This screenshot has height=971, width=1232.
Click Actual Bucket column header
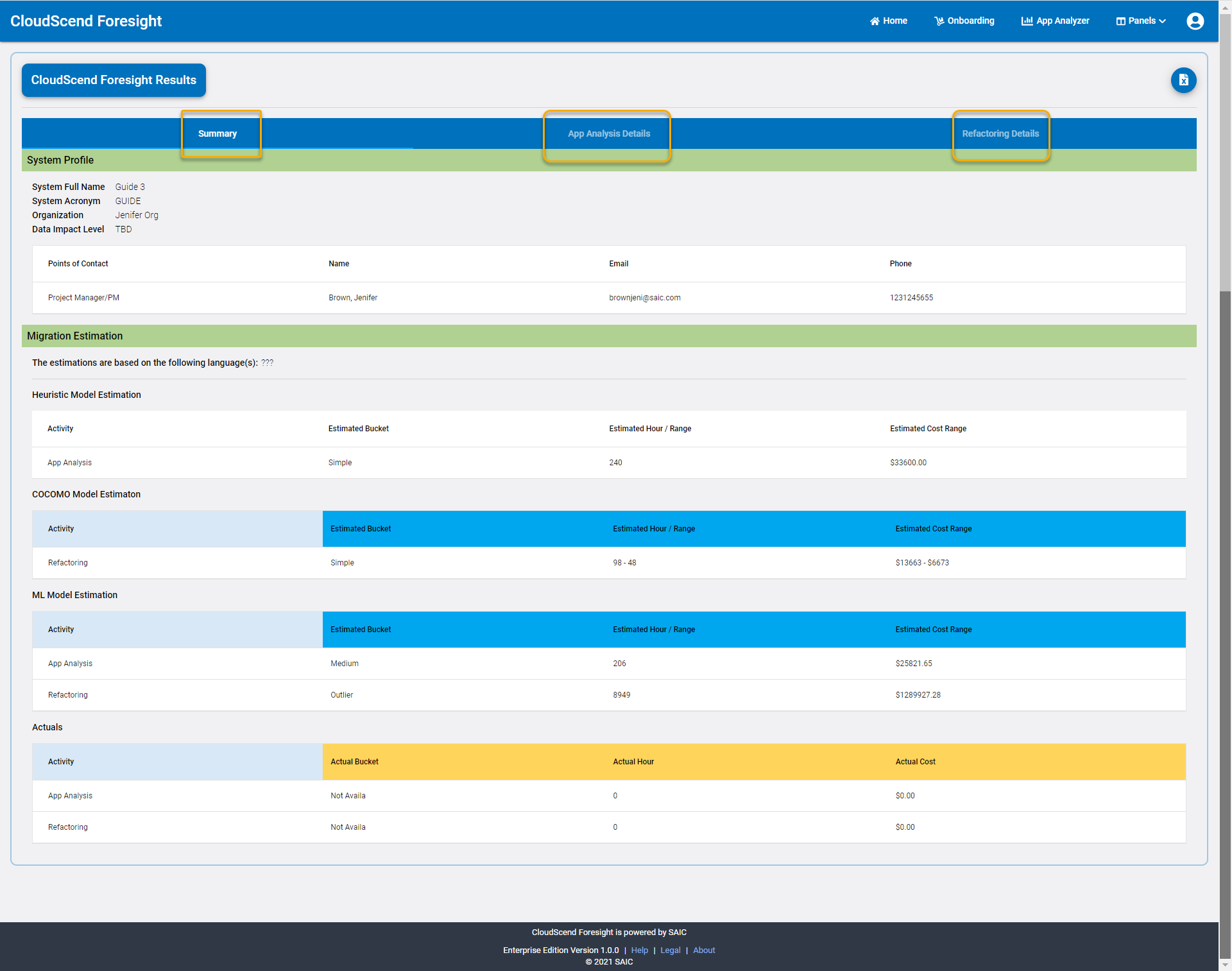354,762
